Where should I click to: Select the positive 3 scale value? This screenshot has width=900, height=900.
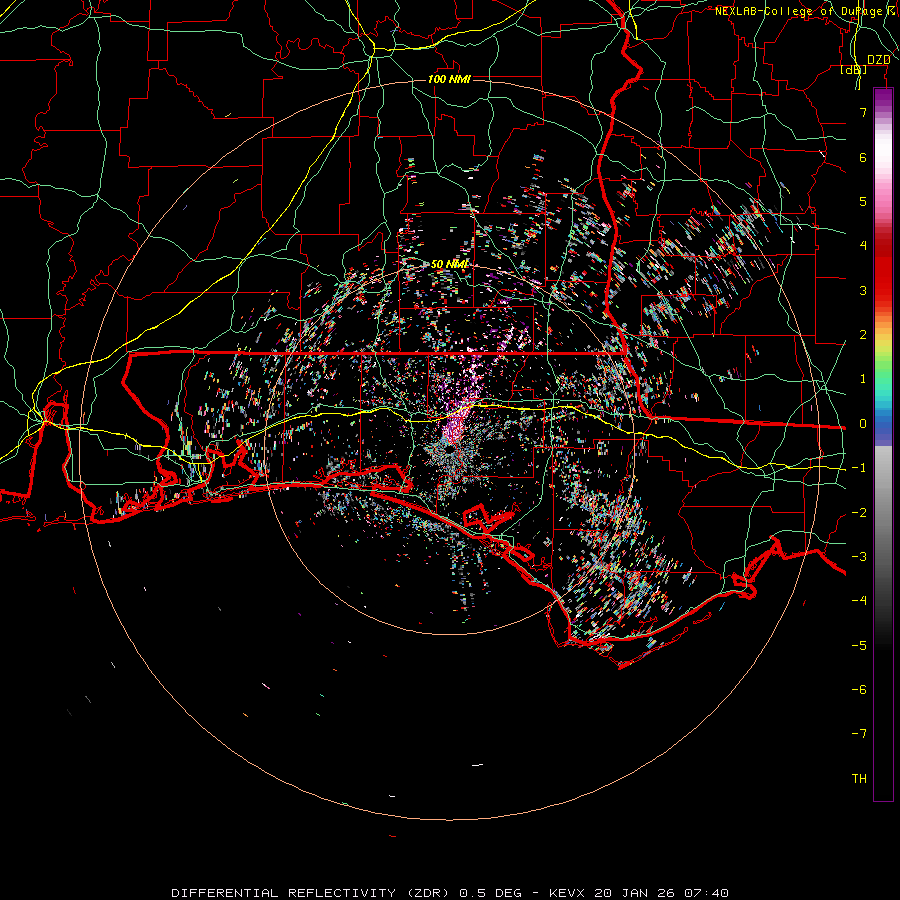click(863, 290)
